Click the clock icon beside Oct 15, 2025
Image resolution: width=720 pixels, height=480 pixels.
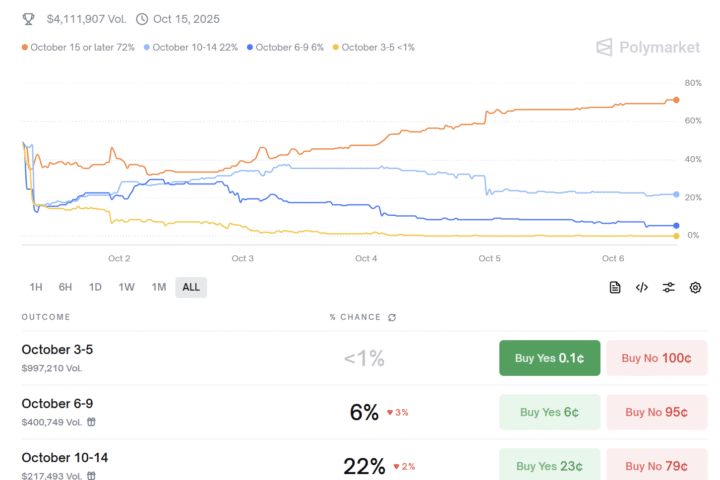(x=142, y=19)
